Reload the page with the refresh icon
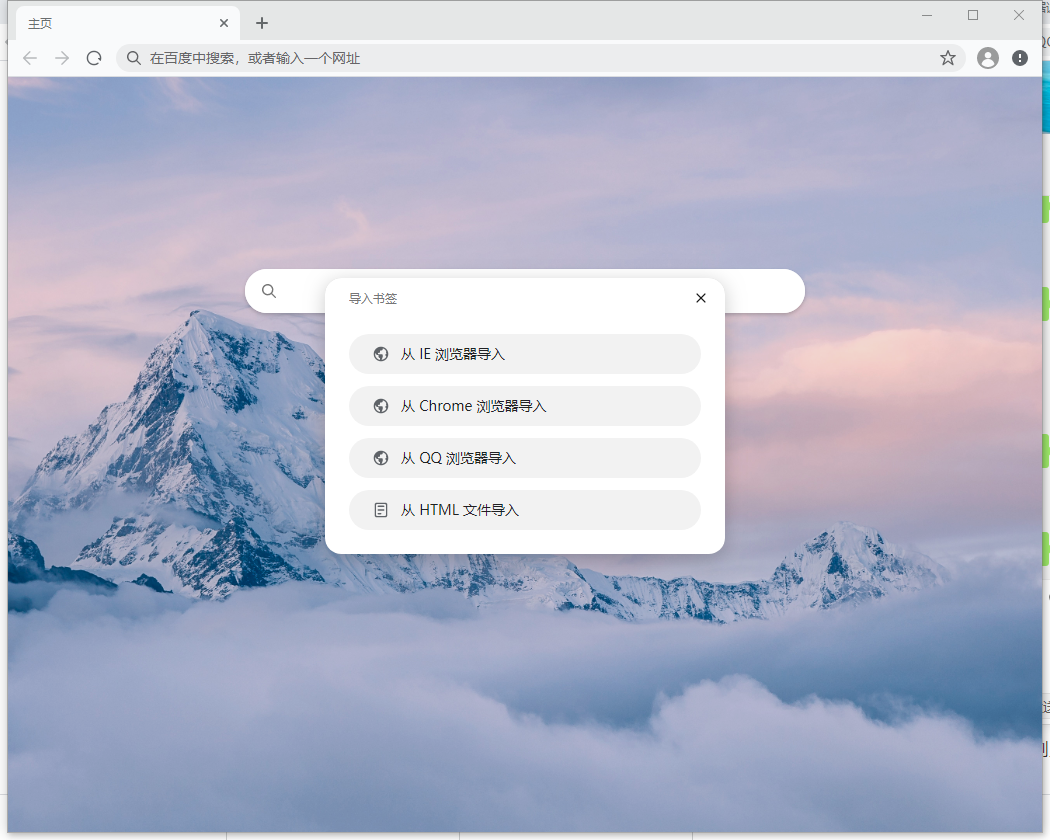Screen dimensions: 1050x840 point(94,58)
